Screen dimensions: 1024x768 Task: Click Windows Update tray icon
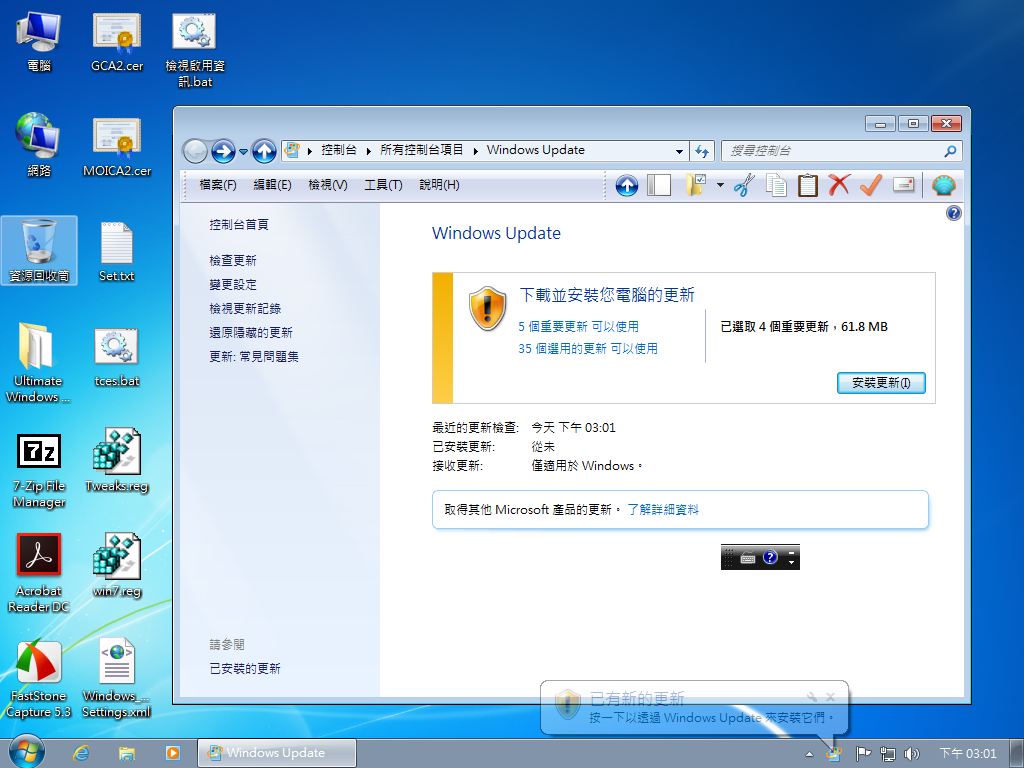(833, 754)
